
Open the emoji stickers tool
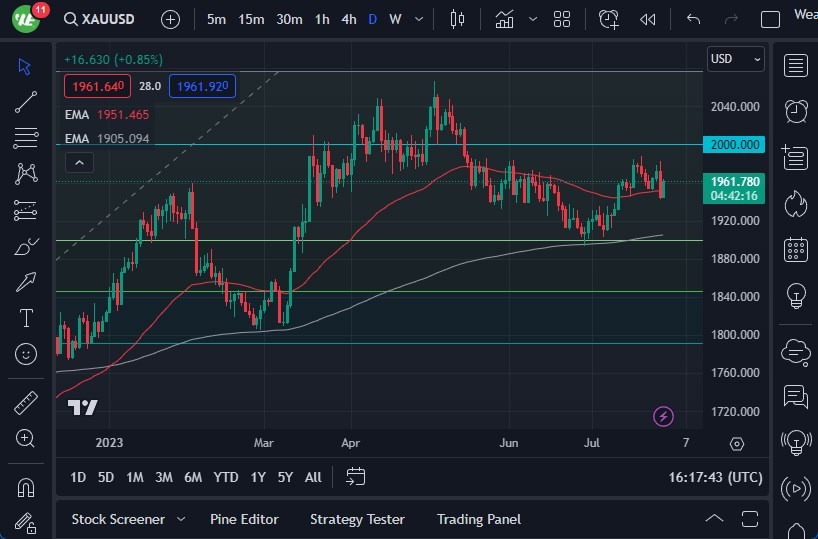click(x=26, y=353)
